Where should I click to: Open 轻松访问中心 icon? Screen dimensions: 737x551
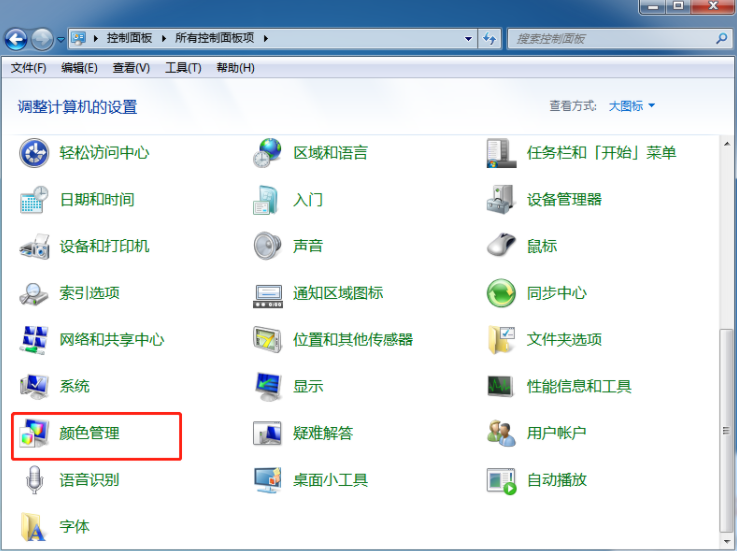click(35, 153)
